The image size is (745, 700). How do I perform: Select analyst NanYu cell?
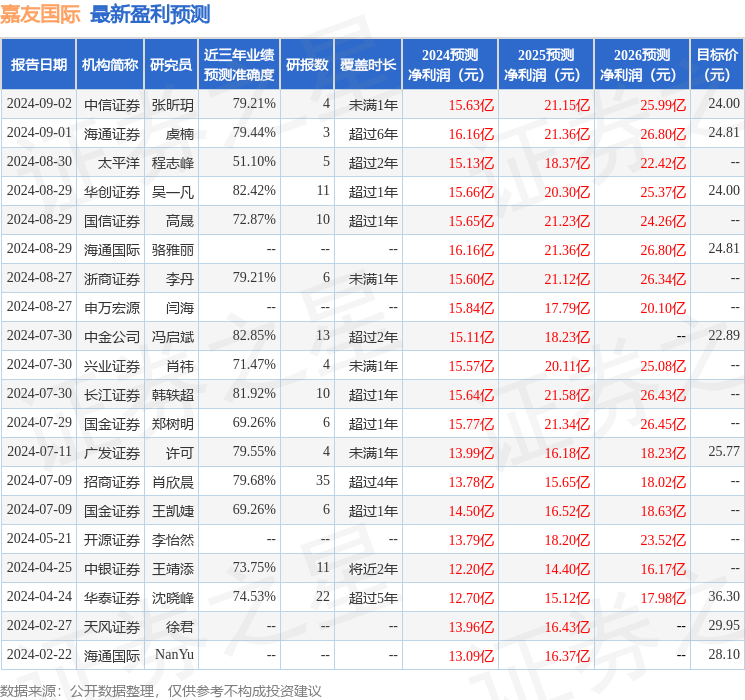tap(171, 655)
